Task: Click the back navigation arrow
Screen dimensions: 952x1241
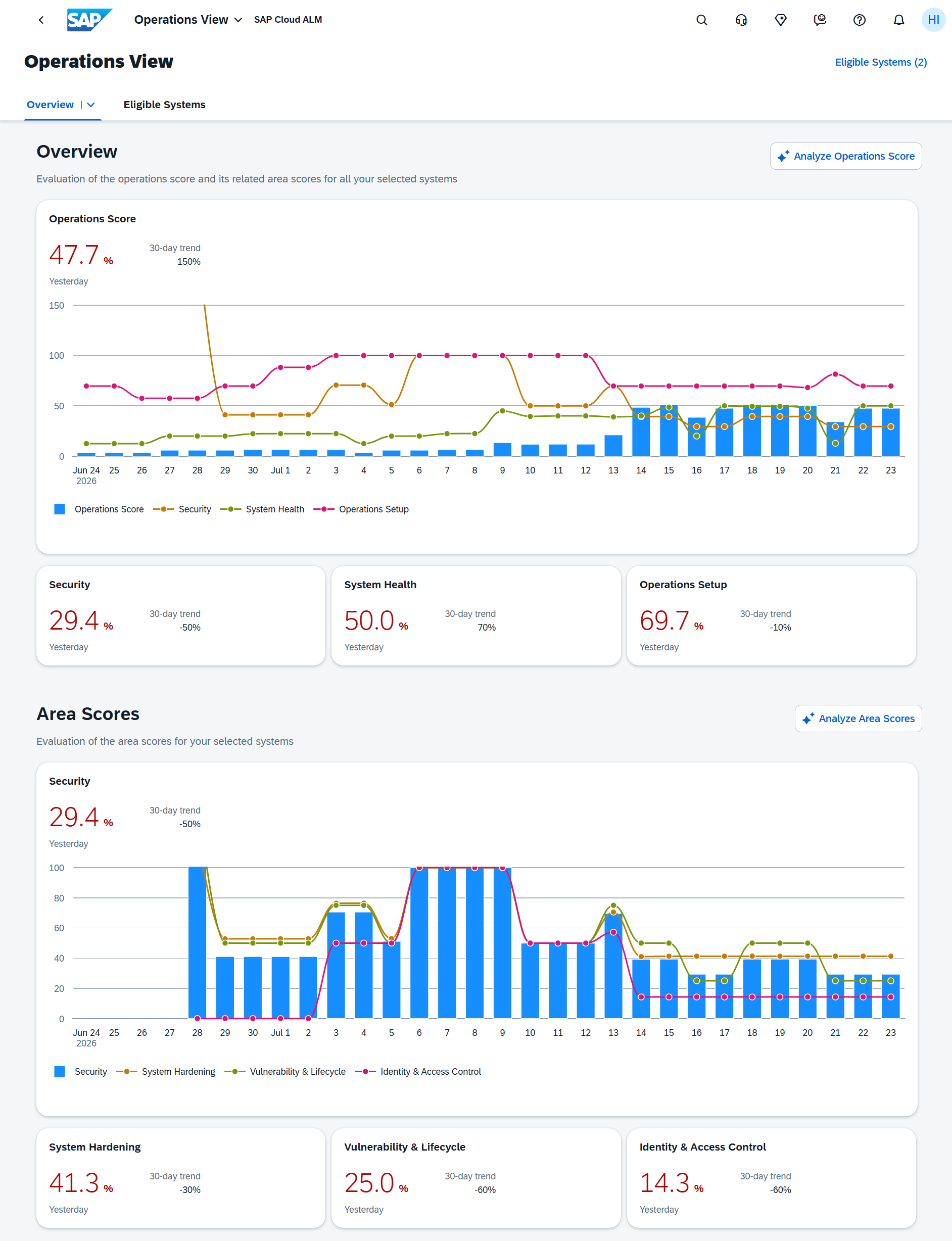Action: 41,20
